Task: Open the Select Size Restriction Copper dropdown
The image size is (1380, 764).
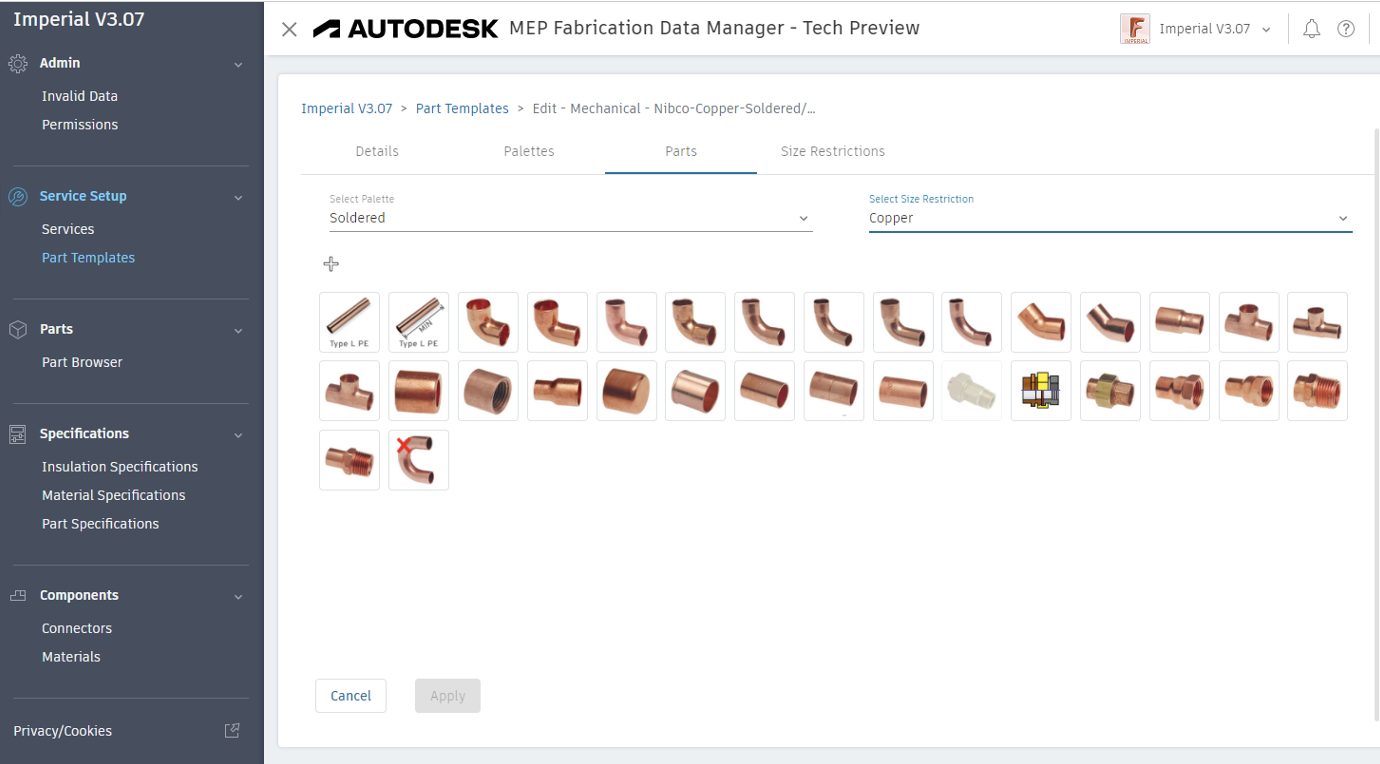Action: (x=1110, y=218)
